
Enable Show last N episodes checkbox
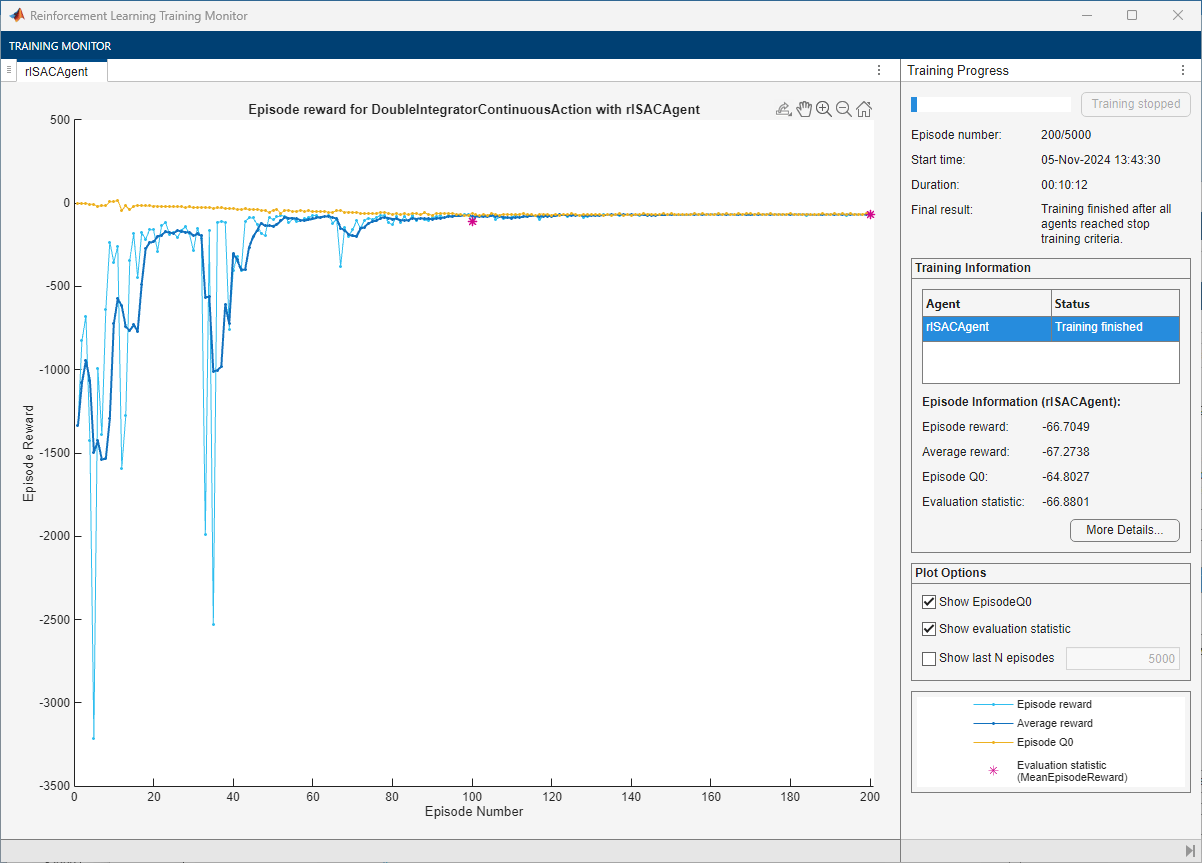coord(929,658)
